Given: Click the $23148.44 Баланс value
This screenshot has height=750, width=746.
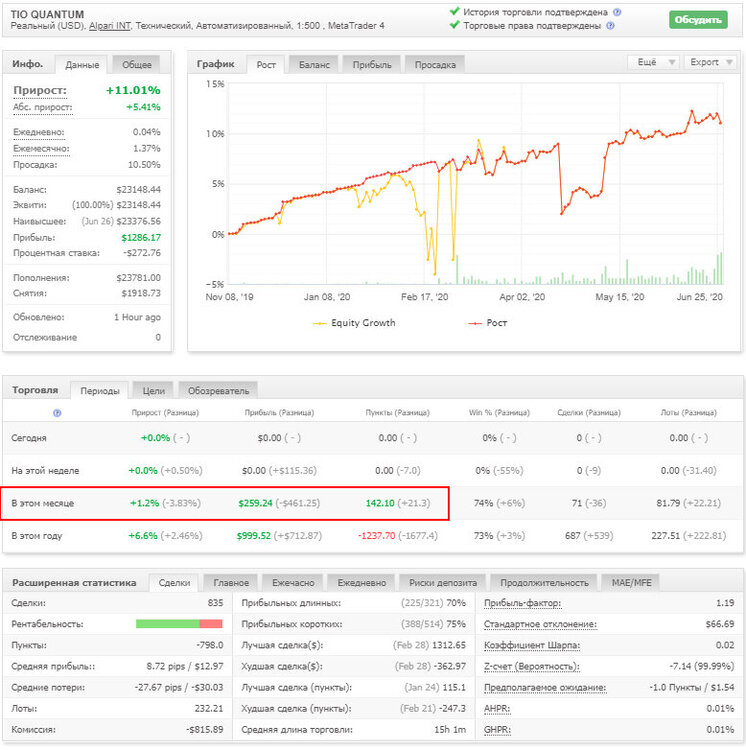Looking at the screenshot, I should click(x=139, y=189).
